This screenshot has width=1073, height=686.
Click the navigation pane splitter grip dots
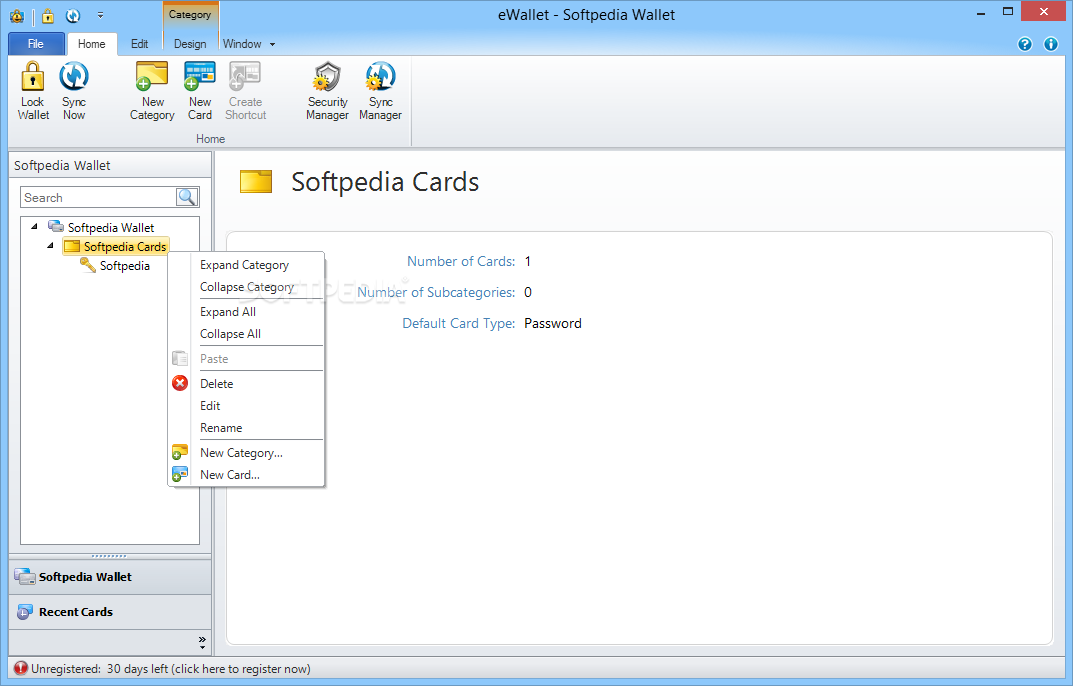coord(109,556)
